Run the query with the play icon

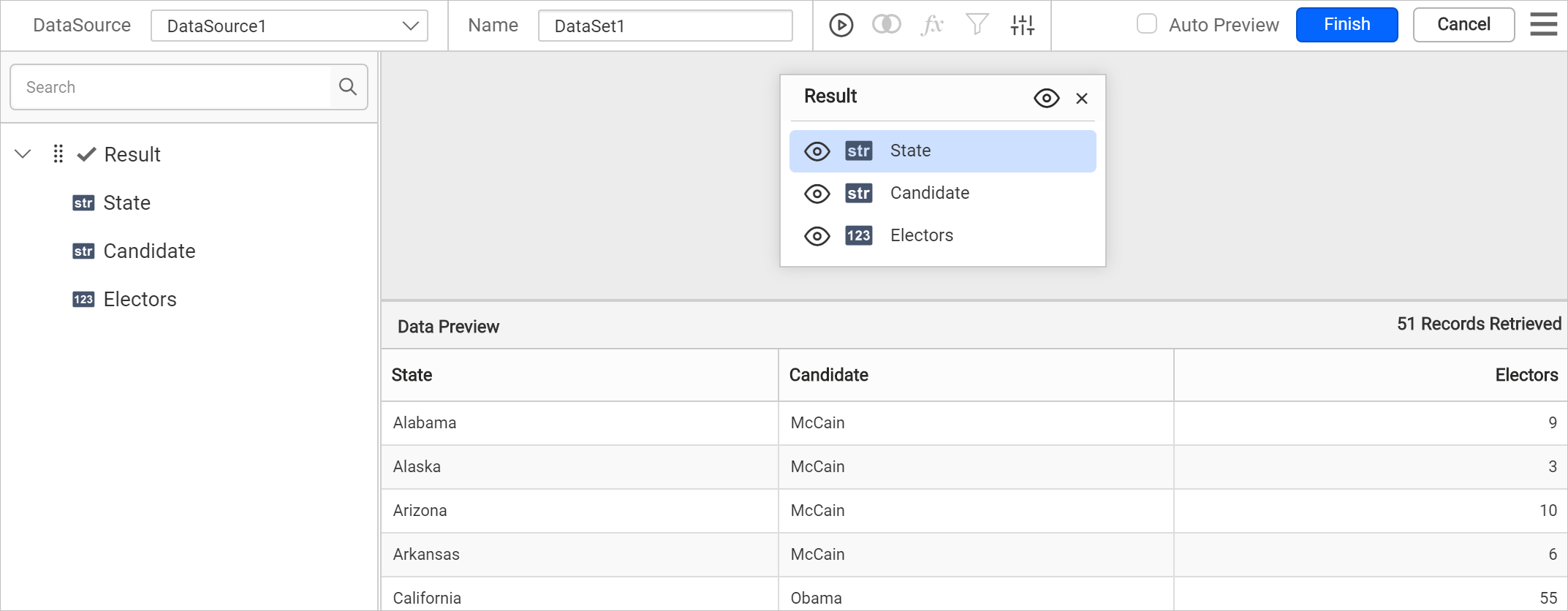pos(841,26)
